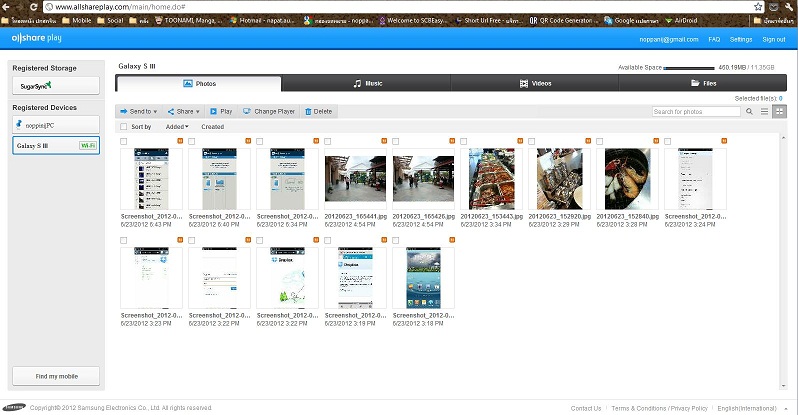This screenshot has width=798, height=415.
Task: Go back with the browser back arrow
Action: pyautogui.click(x=6, y=7)
